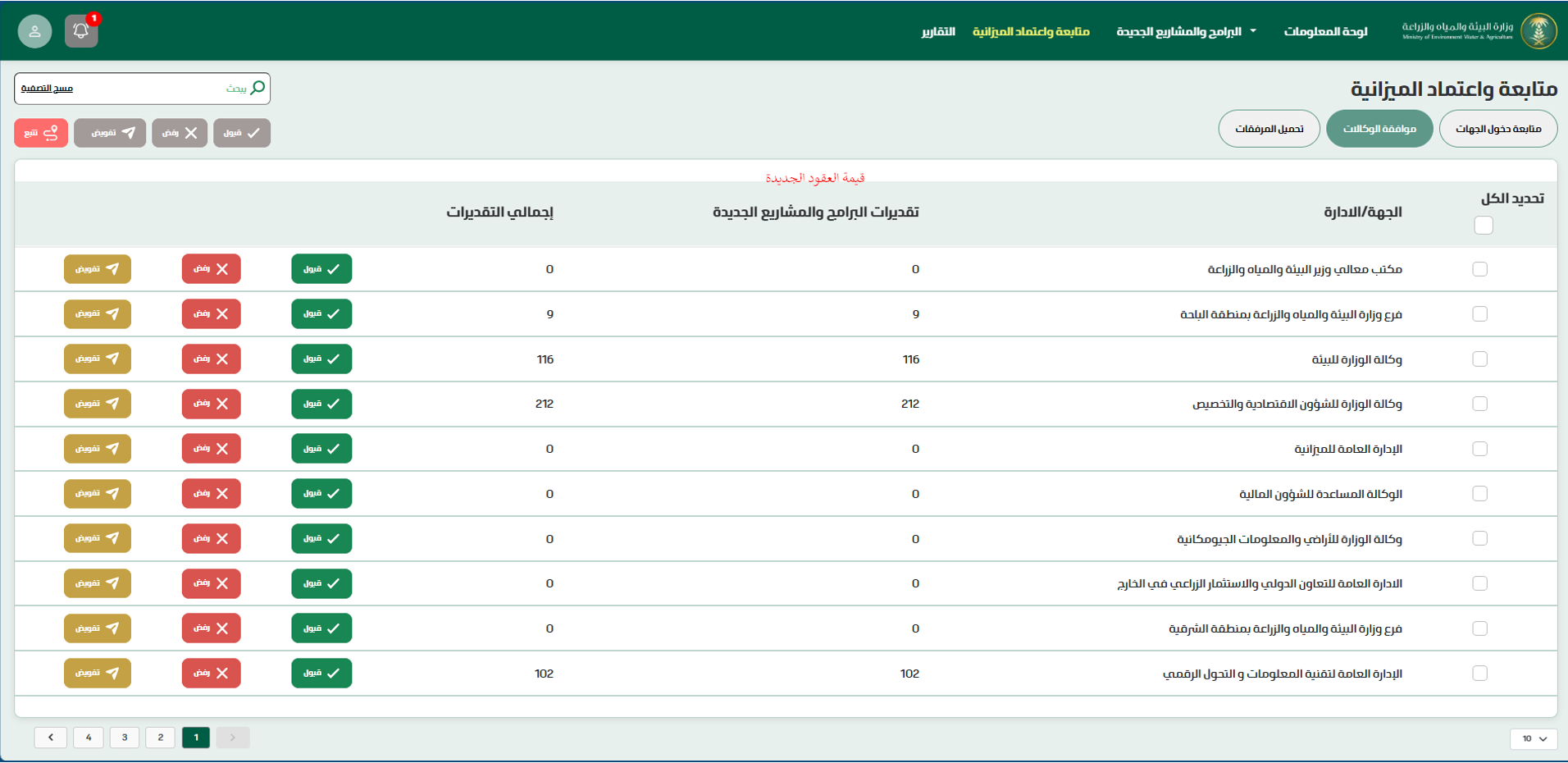This screenshot has width=1568, height=763.
Task: Go to page 3 in pagination
Action: pyautogui.click(x=125, y=738)
